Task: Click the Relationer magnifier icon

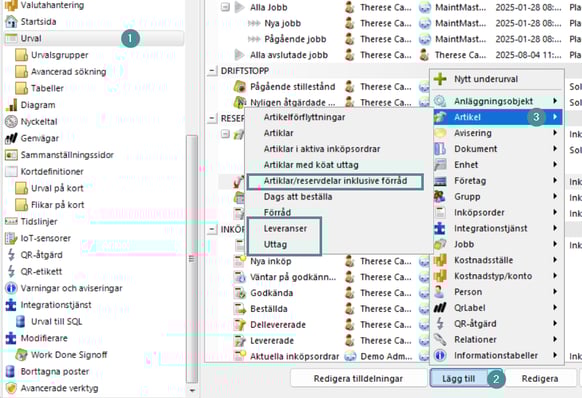Action: [440, 339]
